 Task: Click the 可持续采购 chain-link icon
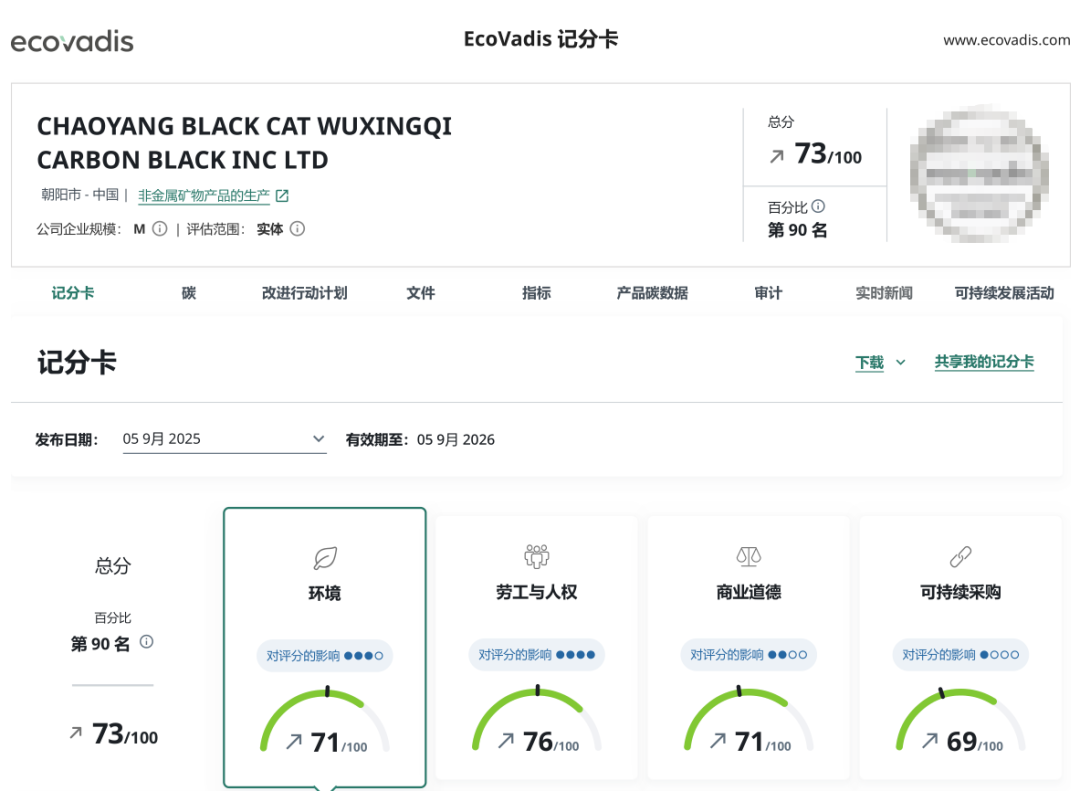[x=960, y=556]
